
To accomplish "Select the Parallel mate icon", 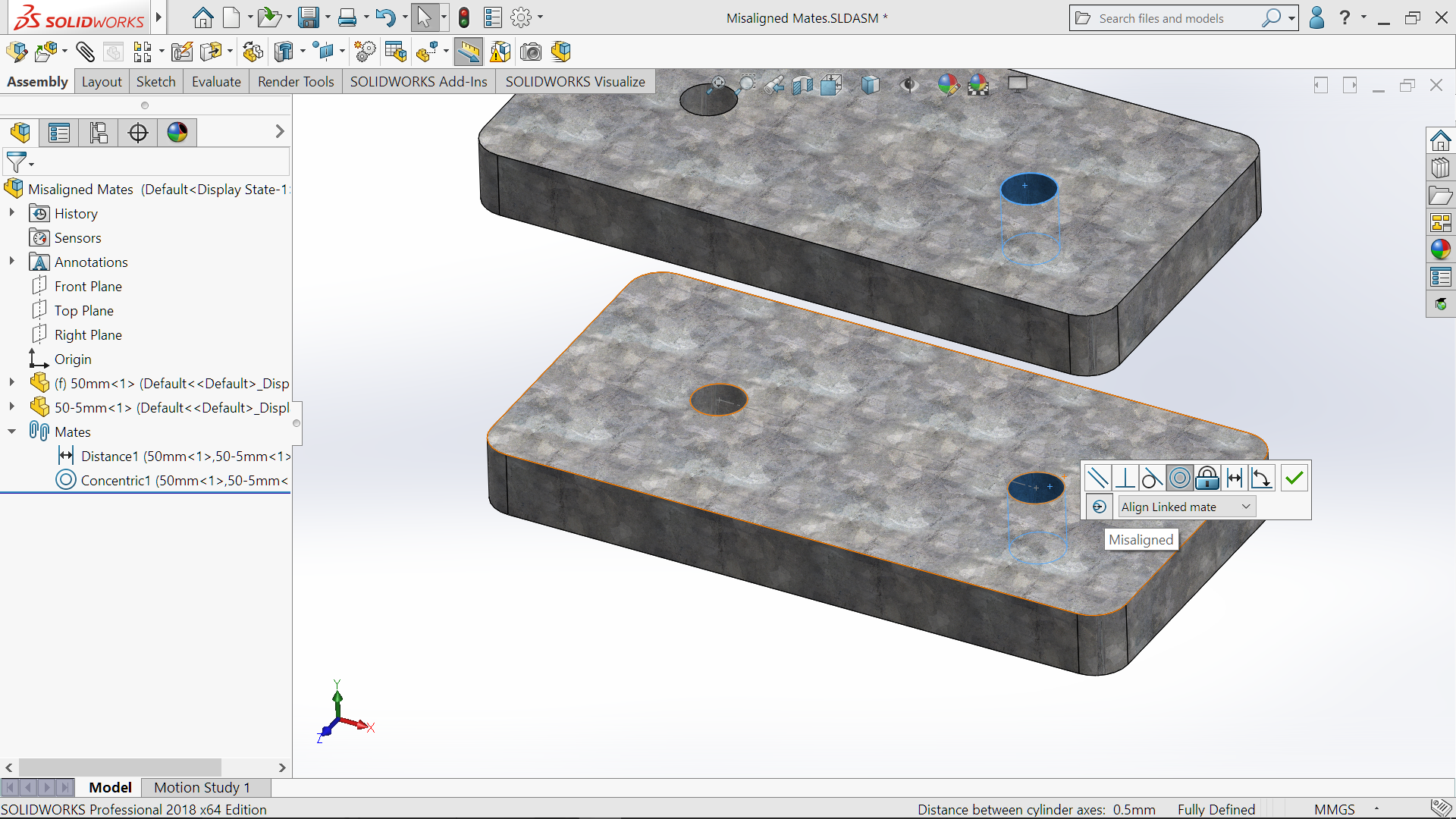I will coord(1097,478).
